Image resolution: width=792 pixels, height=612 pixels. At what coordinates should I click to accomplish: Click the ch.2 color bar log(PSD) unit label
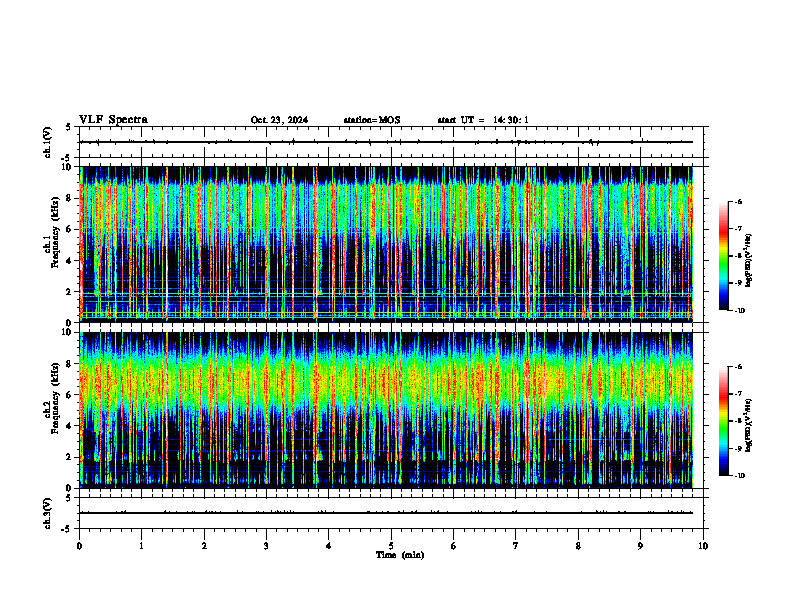pos(749,425)
